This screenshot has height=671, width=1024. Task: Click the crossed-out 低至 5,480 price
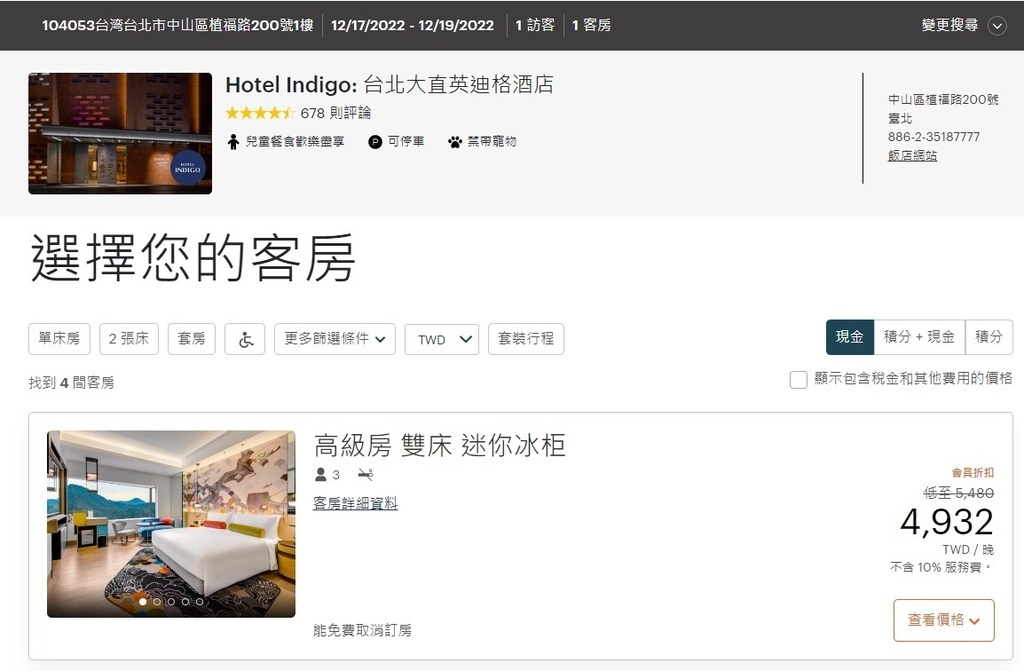958,493
